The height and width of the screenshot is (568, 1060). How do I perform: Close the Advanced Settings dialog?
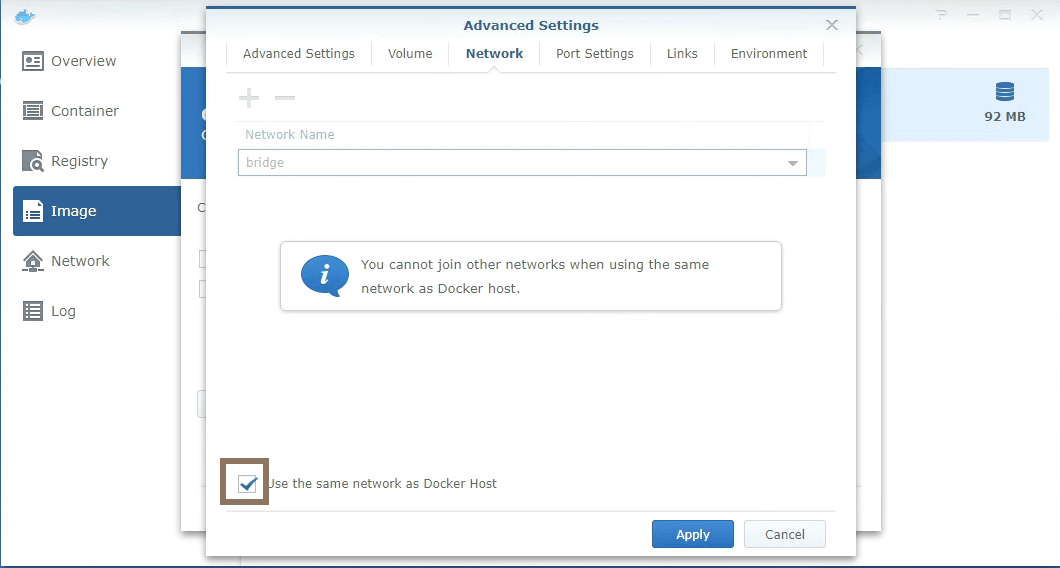click(x=831, y=25)
